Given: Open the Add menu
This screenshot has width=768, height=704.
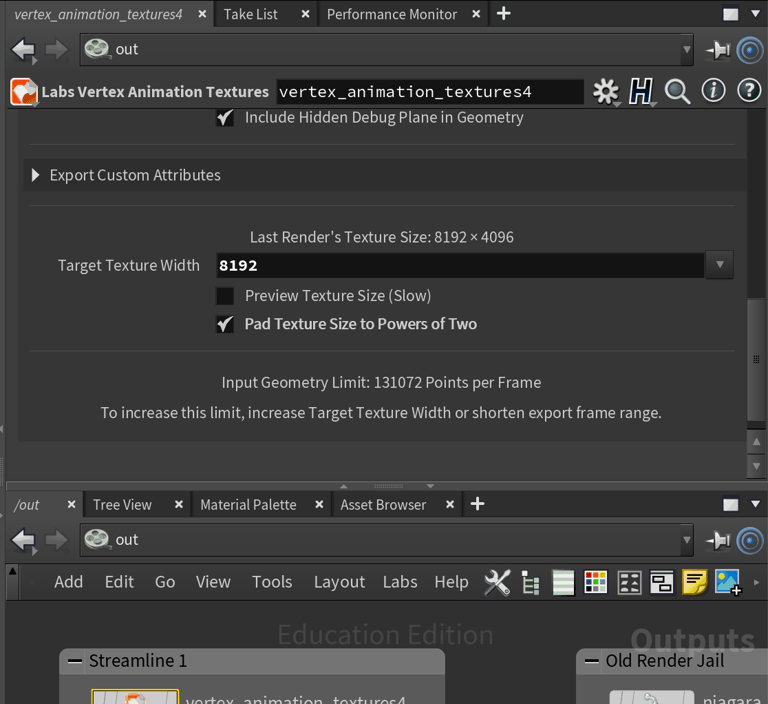Looking at the screenshot, I should point(69,582).
